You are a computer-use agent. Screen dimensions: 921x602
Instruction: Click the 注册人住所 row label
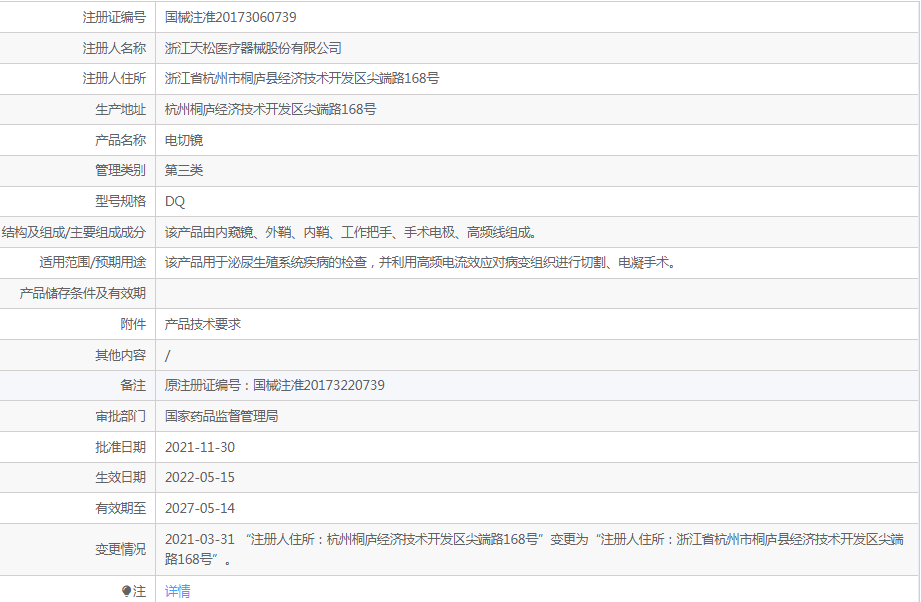click(x=114, y=79)
